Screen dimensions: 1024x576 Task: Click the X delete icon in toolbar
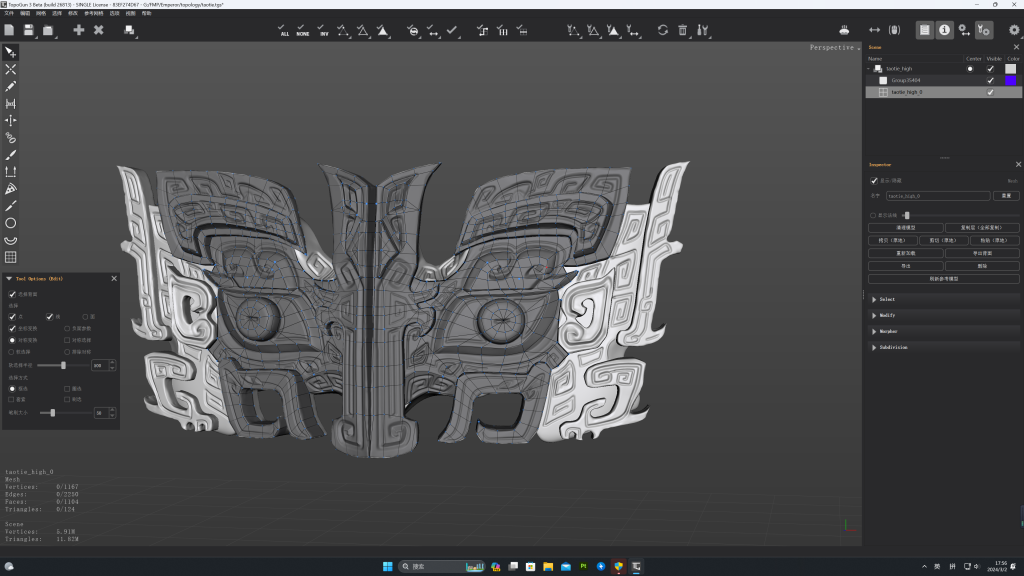[99, 30]
